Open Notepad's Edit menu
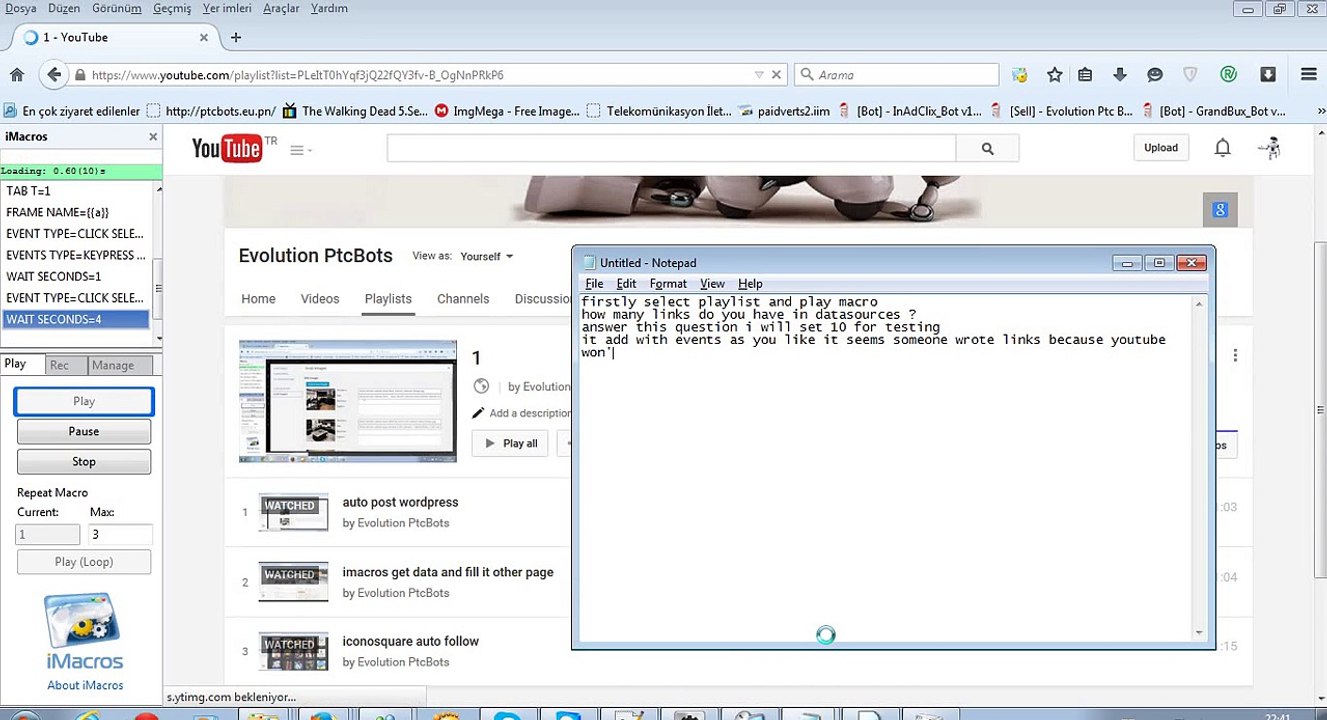Image resolution: width=1327 pixels, height=720 pixels. [626, 284]
